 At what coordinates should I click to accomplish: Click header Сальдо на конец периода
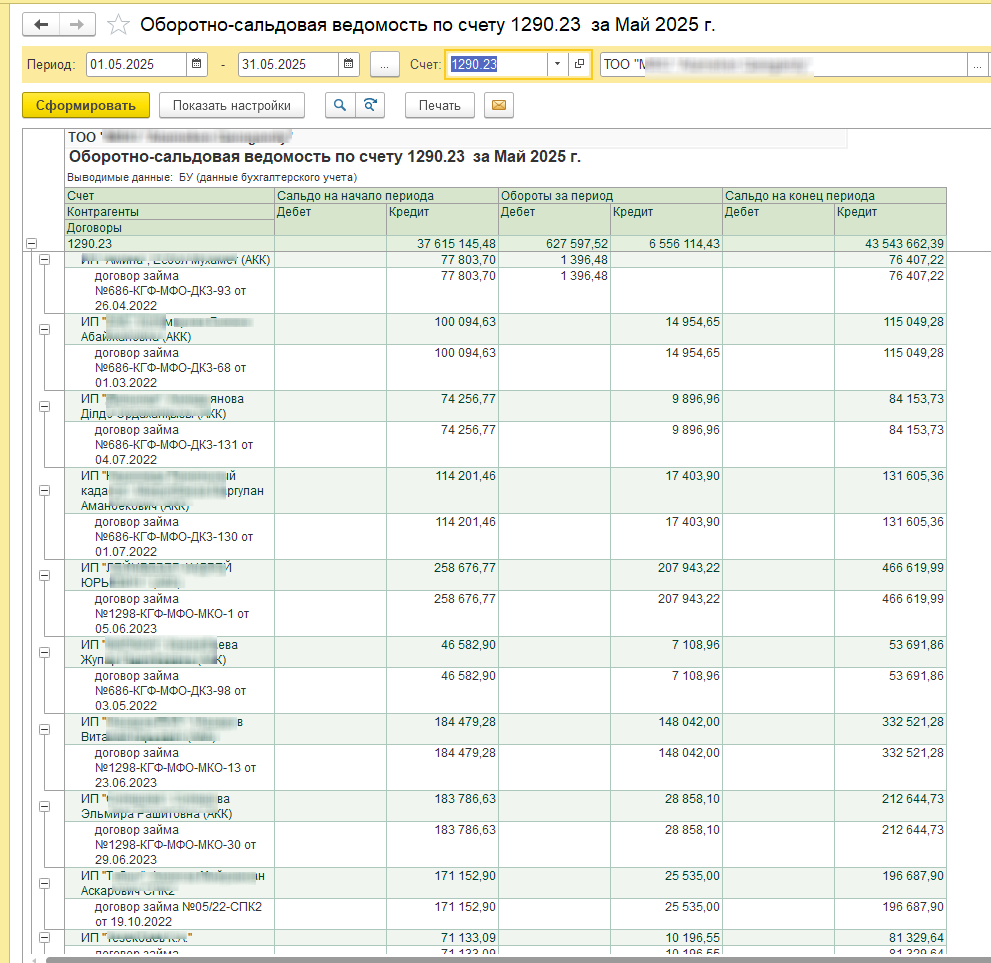[x=834, y=196]
